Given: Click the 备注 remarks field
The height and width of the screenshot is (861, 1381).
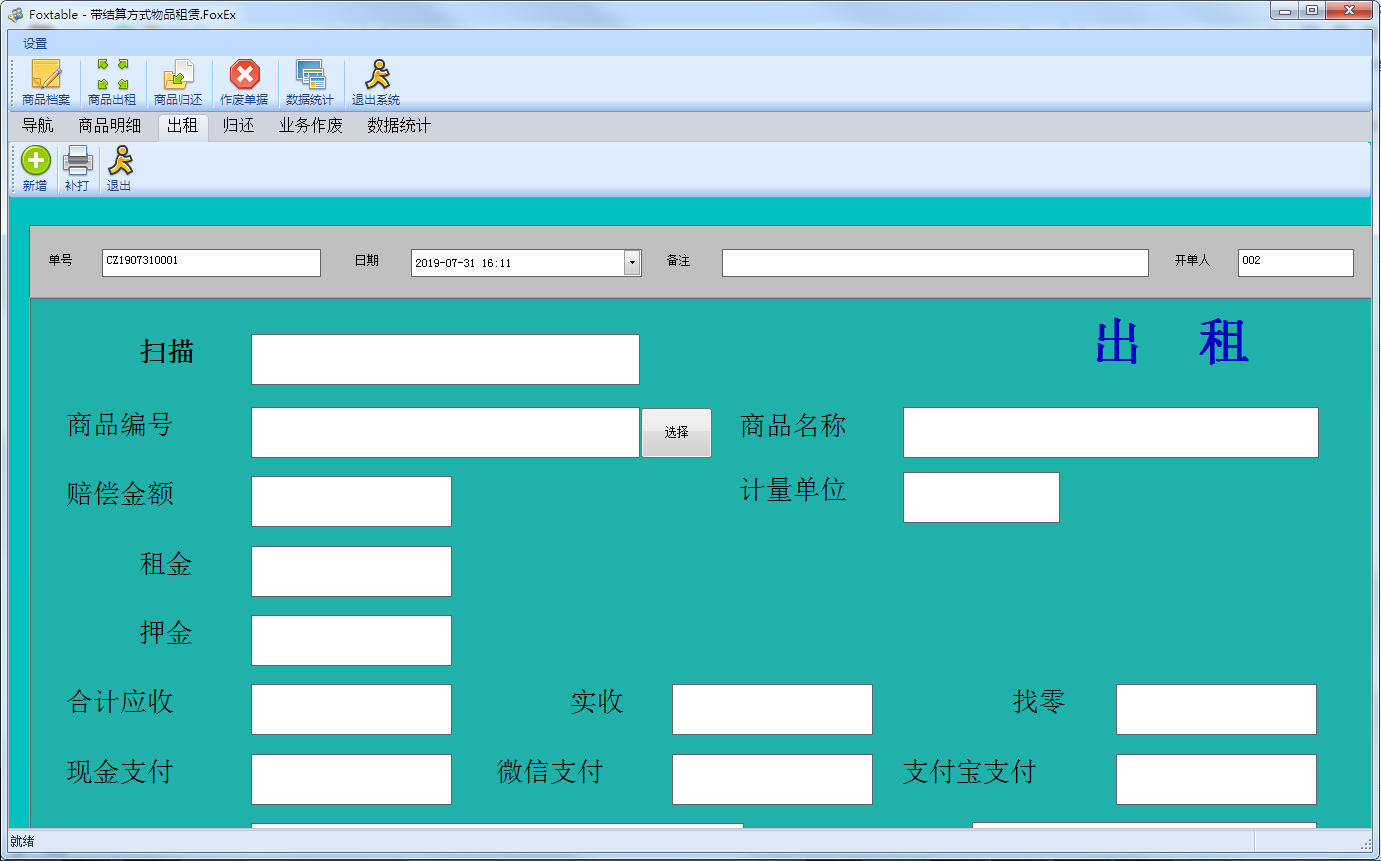Looking at the screenshot, I should (x=934, y=262).
